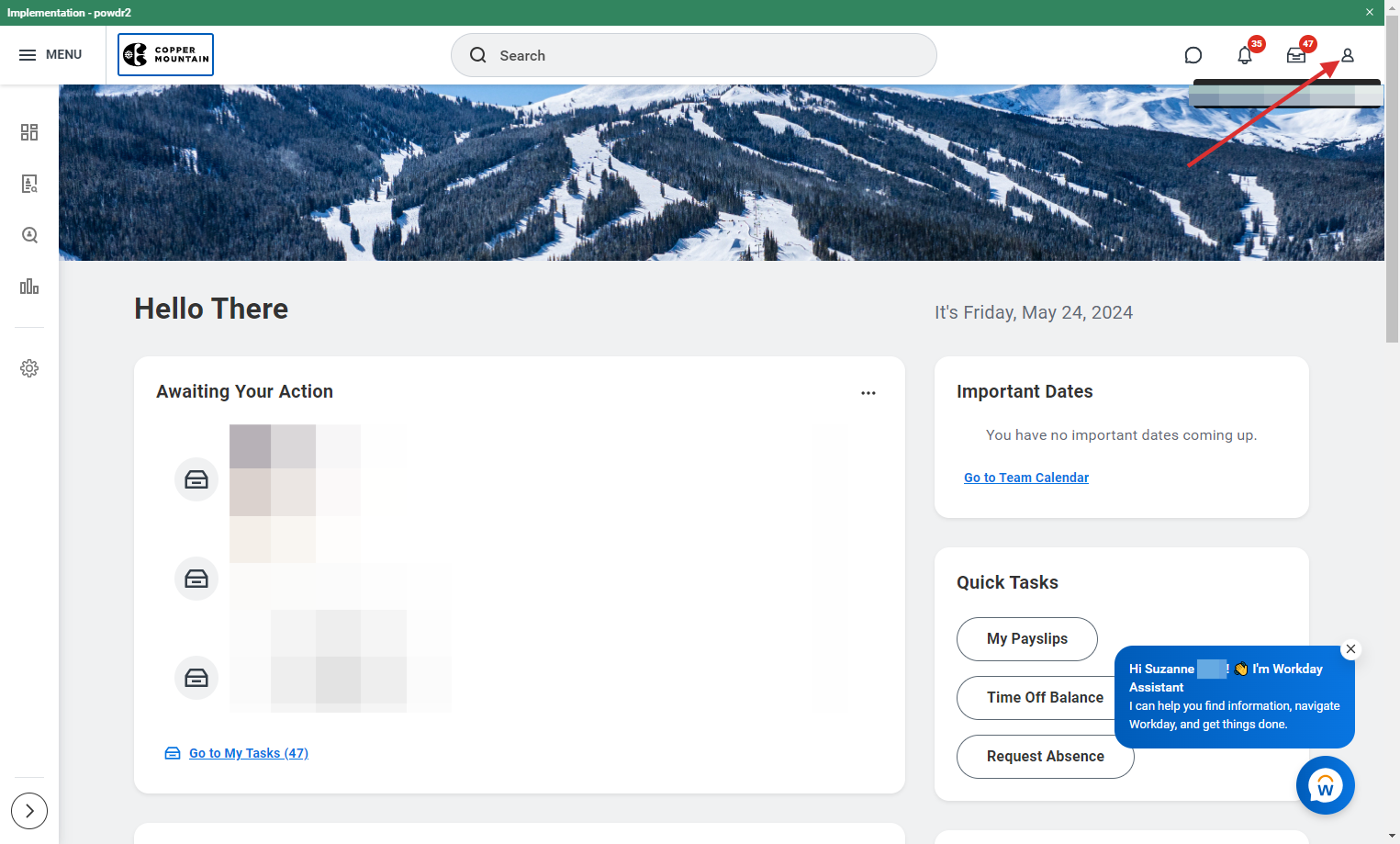Screen dimensions: 1400x844
Task: Dismiss the Workday Assistant popup
Action: click(1350, 649)
